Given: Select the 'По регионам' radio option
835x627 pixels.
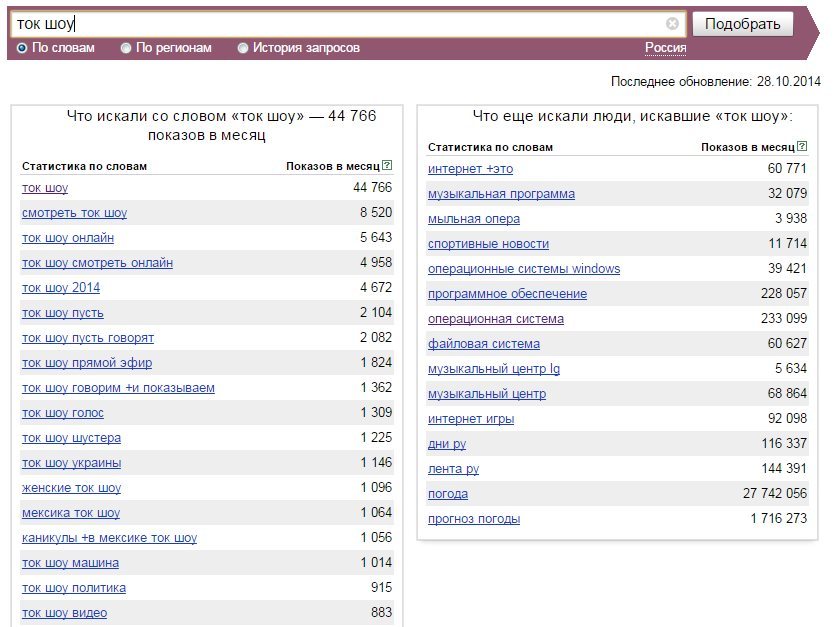Looking at the screenshot, I should (x=126, y=48).
